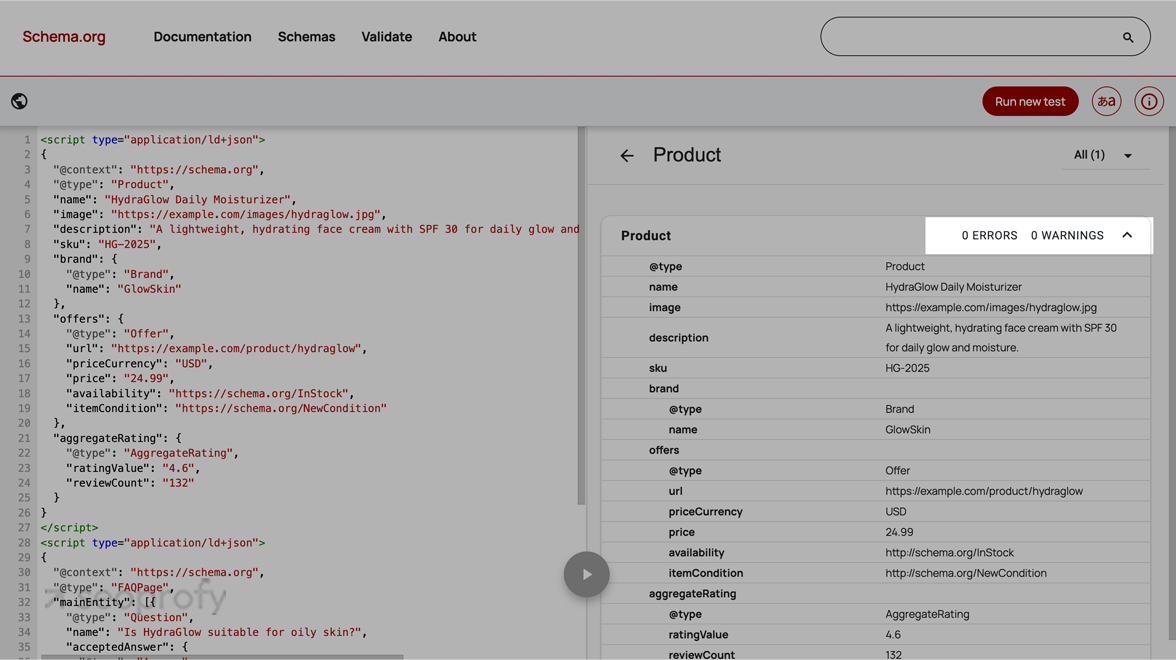Click the code editor horizontal scrollbar
1176x660 pixels.
click(222, 657)
